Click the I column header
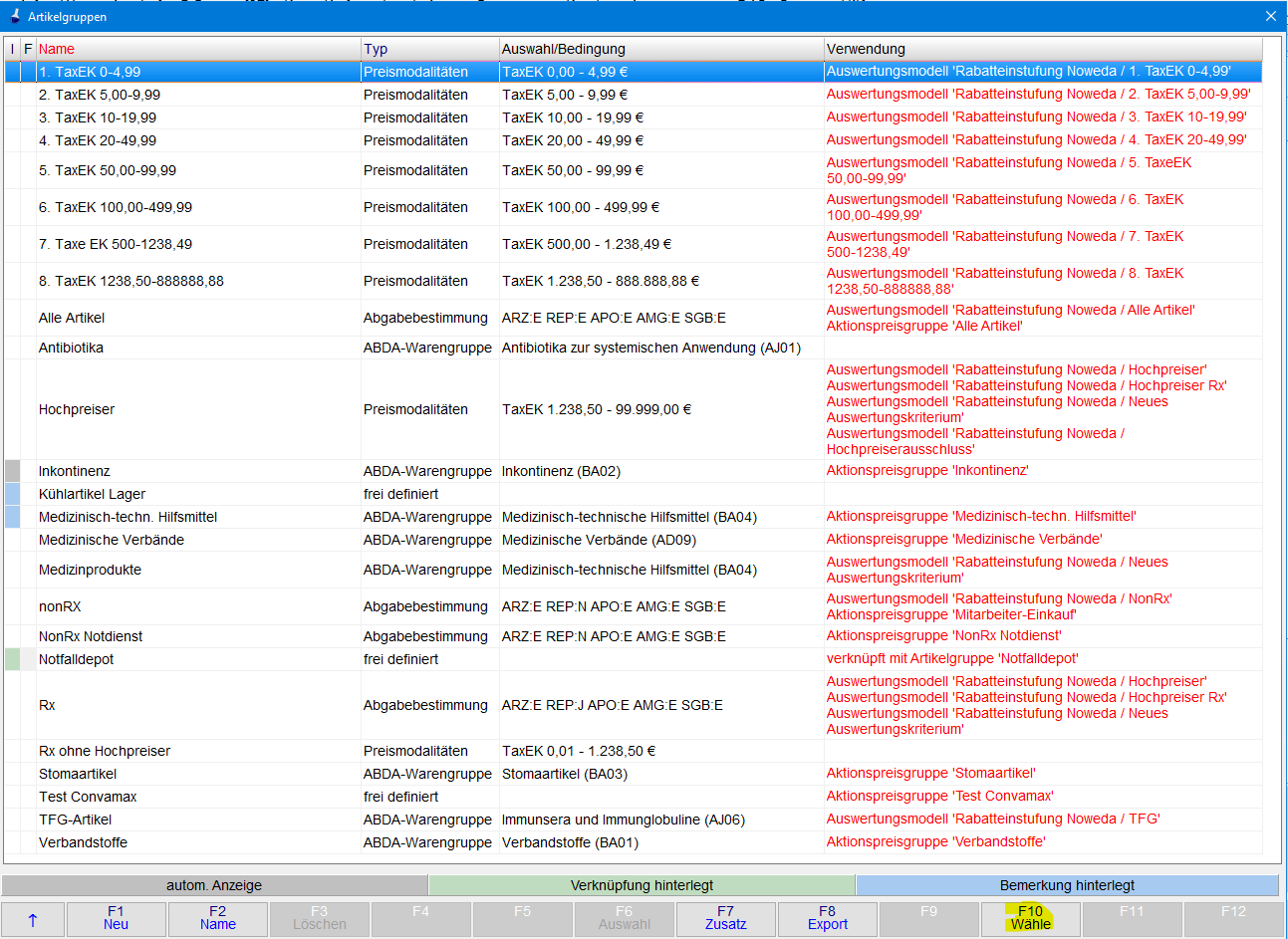1288x939 pixels. 13,49
